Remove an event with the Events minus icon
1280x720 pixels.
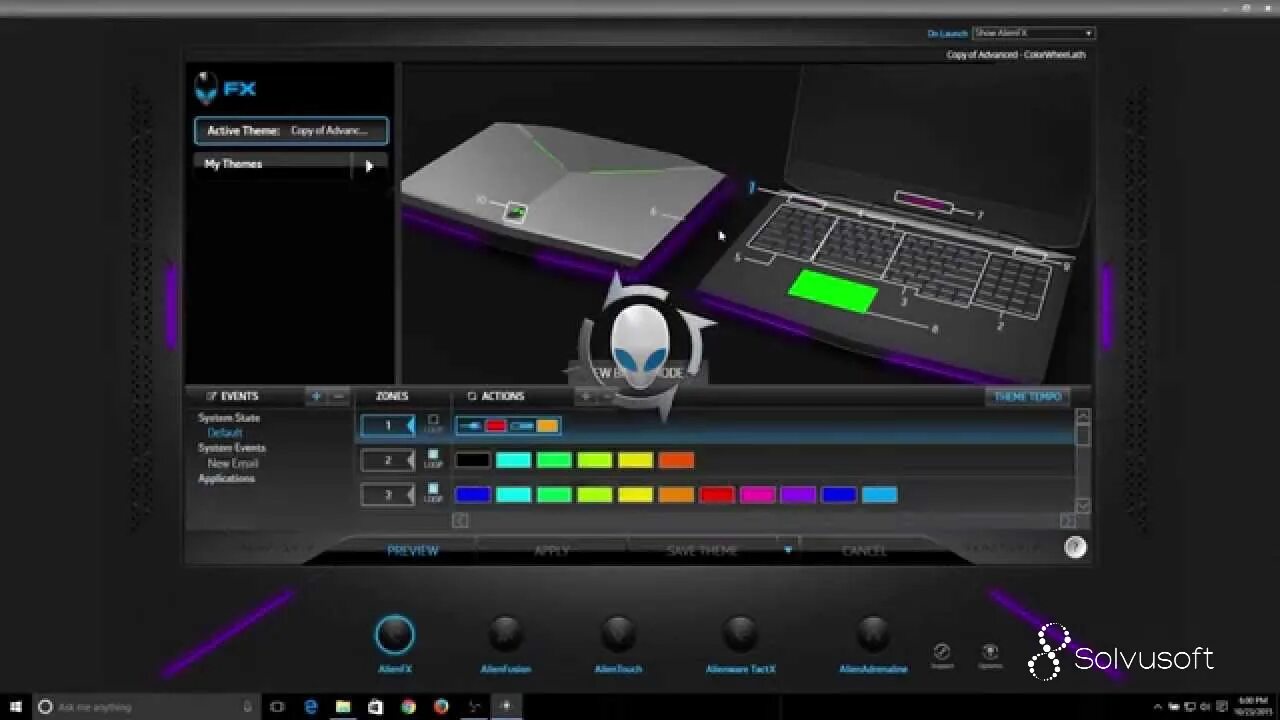coord(339,396)
